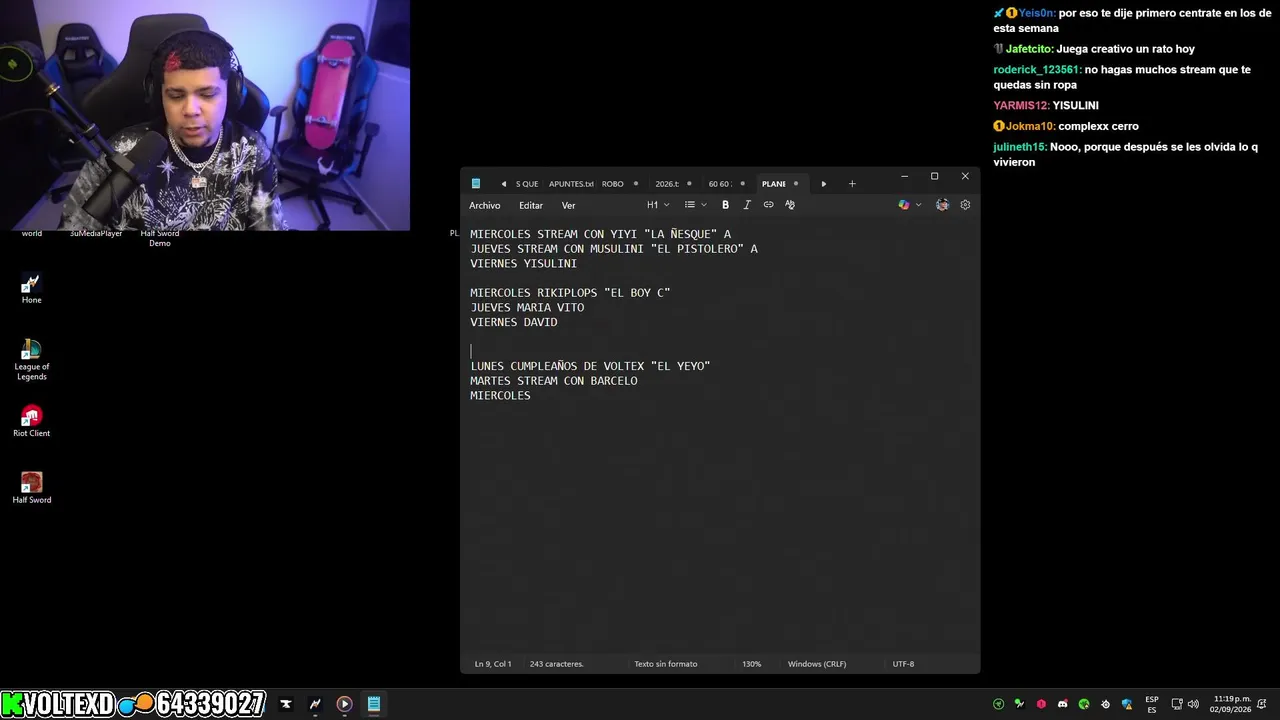Open the 130% zoom level menu

click(751, 664)
